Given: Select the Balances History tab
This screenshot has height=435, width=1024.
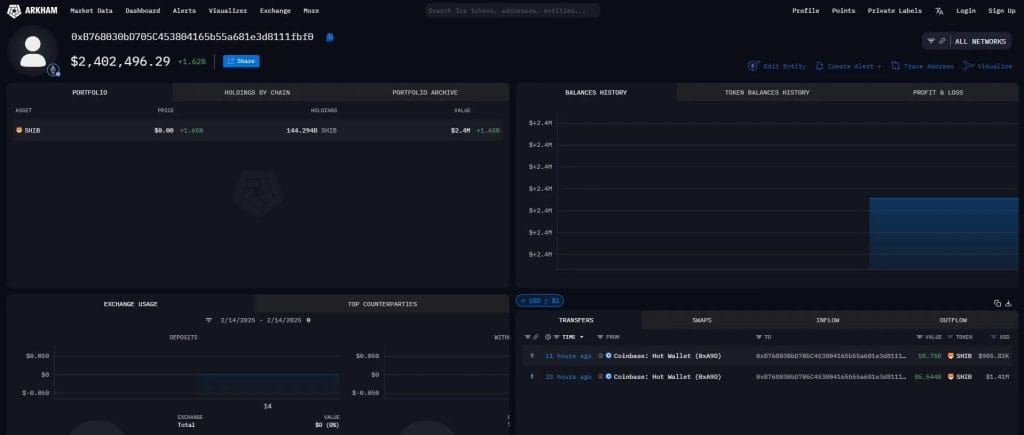Looking at the screenshot, I should click(596, 92).
